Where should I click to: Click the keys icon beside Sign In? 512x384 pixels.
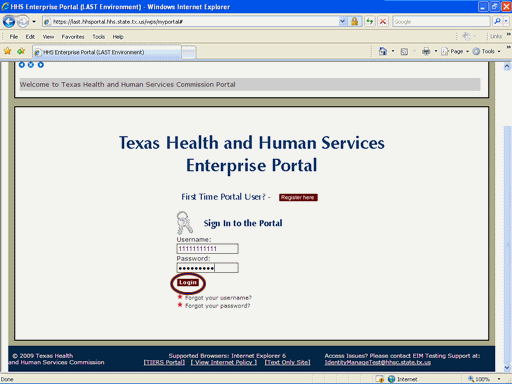[x=184, y=223]
